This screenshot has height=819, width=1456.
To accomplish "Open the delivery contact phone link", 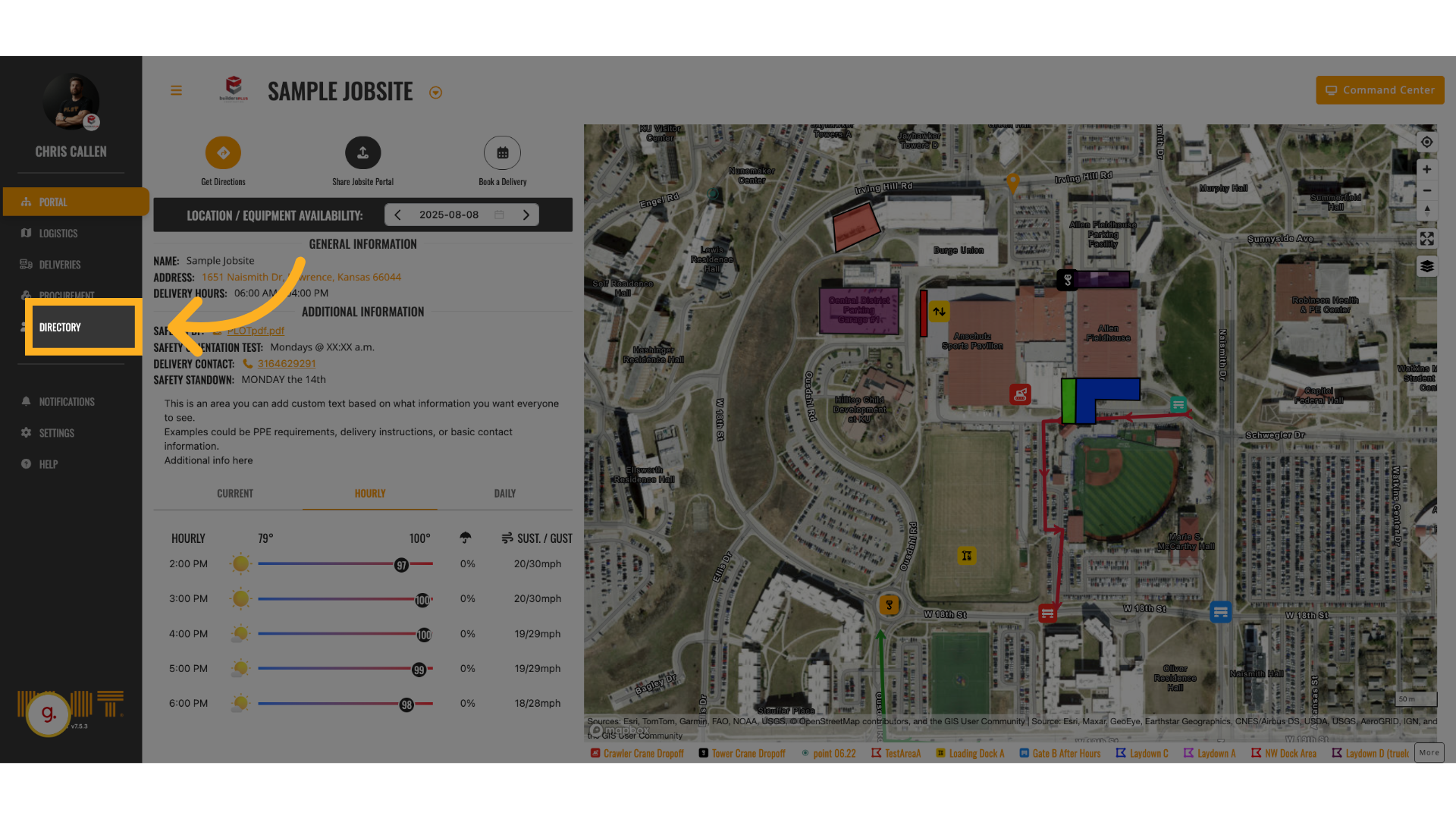I will click(x=286, y=364).
